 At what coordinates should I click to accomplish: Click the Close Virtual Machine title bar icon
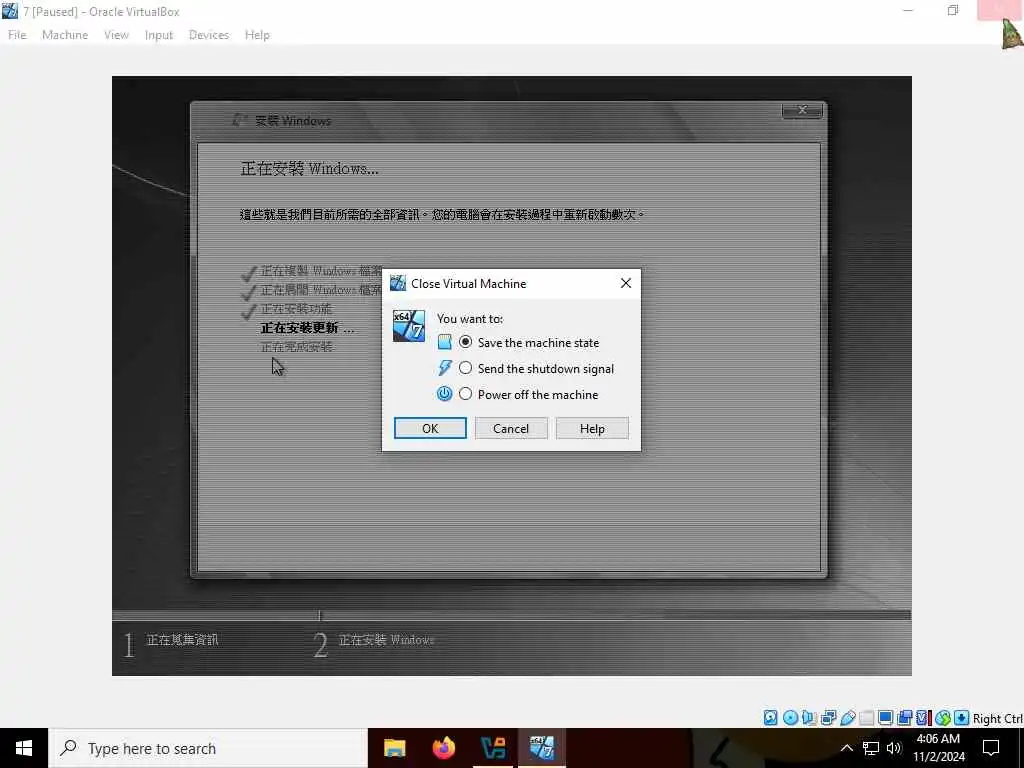tap(398, 283)
